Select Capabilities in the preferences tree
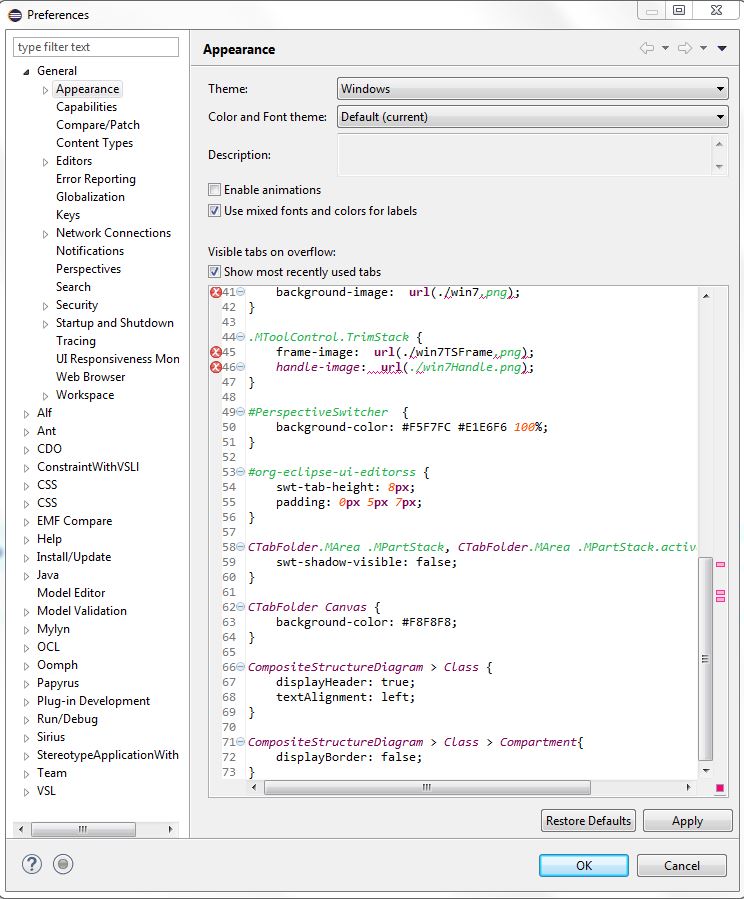The width and height of the screenshot is (744, 899). pos(87,107)
